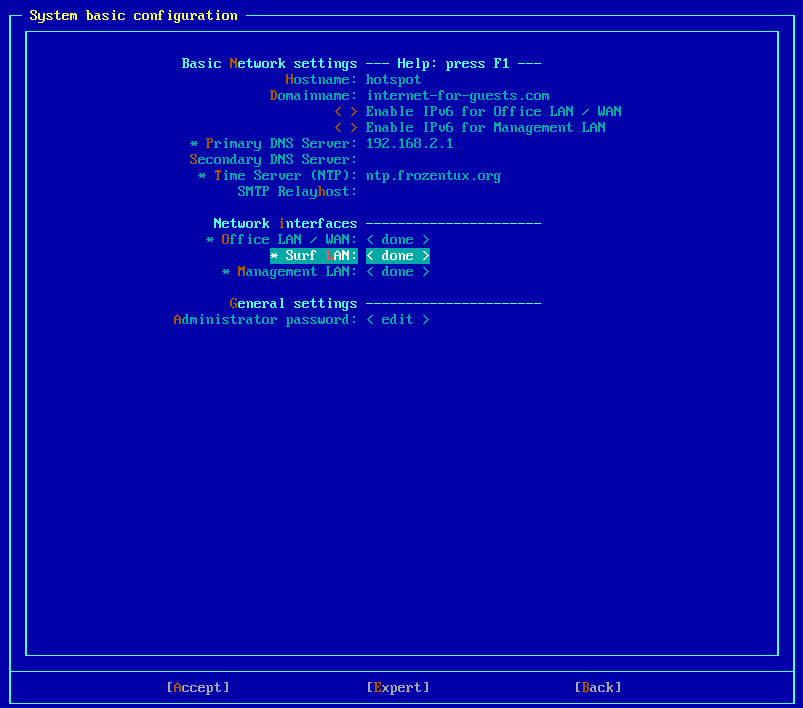Click the Secondary DNS Server label
Image resolution: width=803 pixels, height=708 pixels.
tap(273, 160)
